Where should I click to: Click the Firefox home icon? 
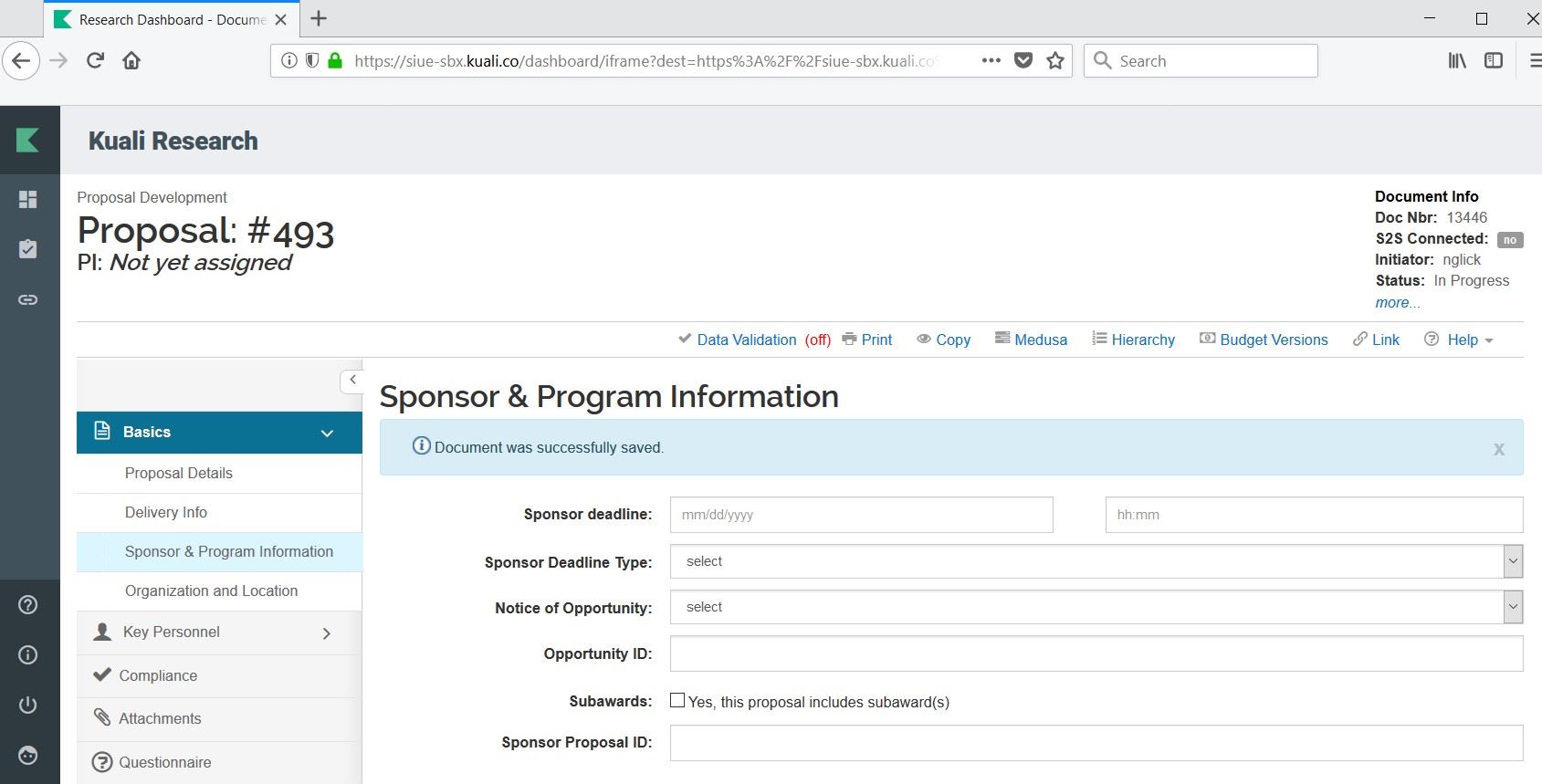pyautogui.click(x=131, y=61)
